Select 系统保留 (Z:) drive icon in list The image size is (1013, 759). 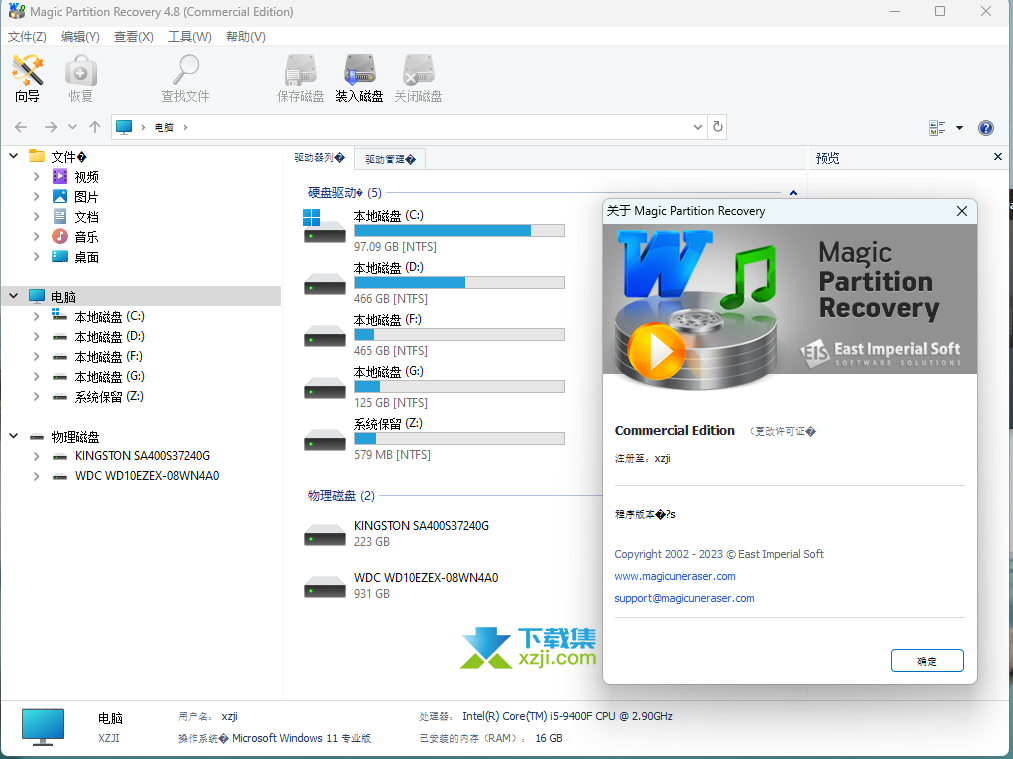(x=324, y=439)
